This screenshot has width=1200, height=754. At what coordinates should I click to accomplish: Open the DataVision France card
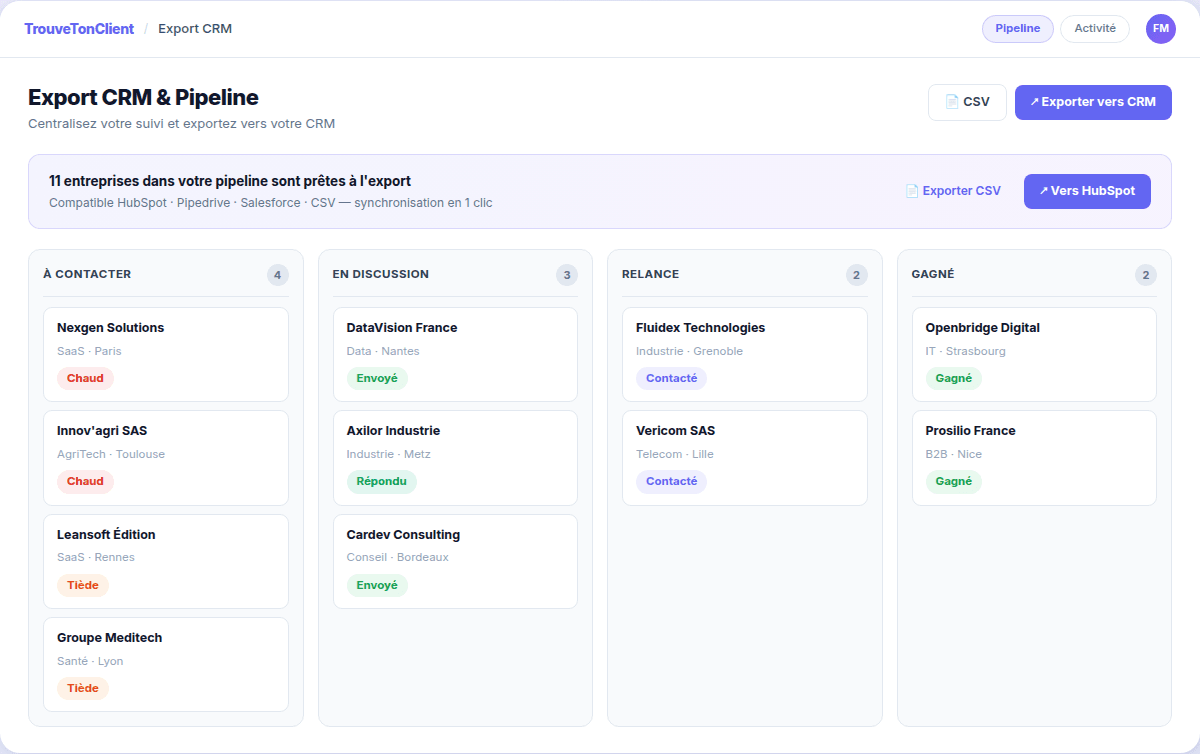click(x=455, y=354)
